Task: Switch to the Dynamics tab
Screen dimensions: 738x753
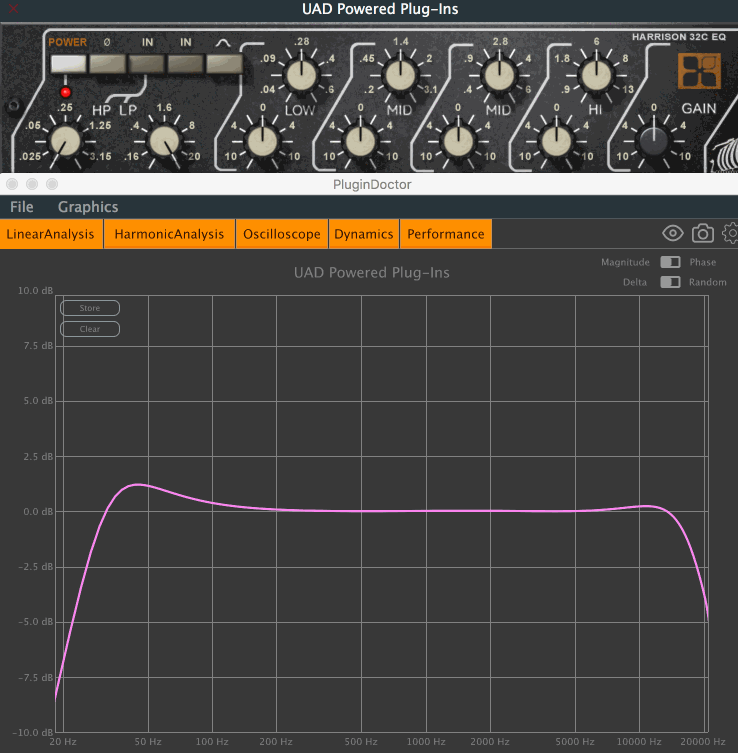Action: [x=363, y=234]
